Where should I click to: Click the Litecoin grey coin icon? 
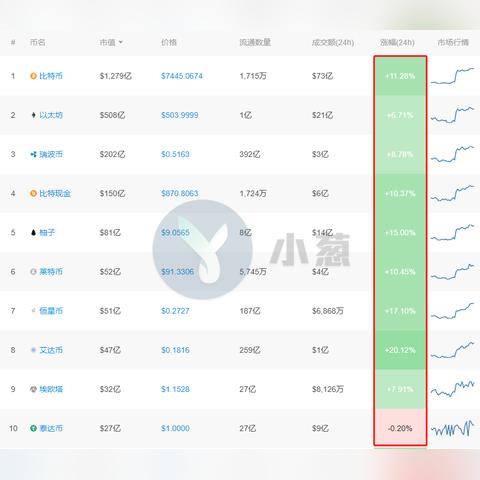click(33, 272)
